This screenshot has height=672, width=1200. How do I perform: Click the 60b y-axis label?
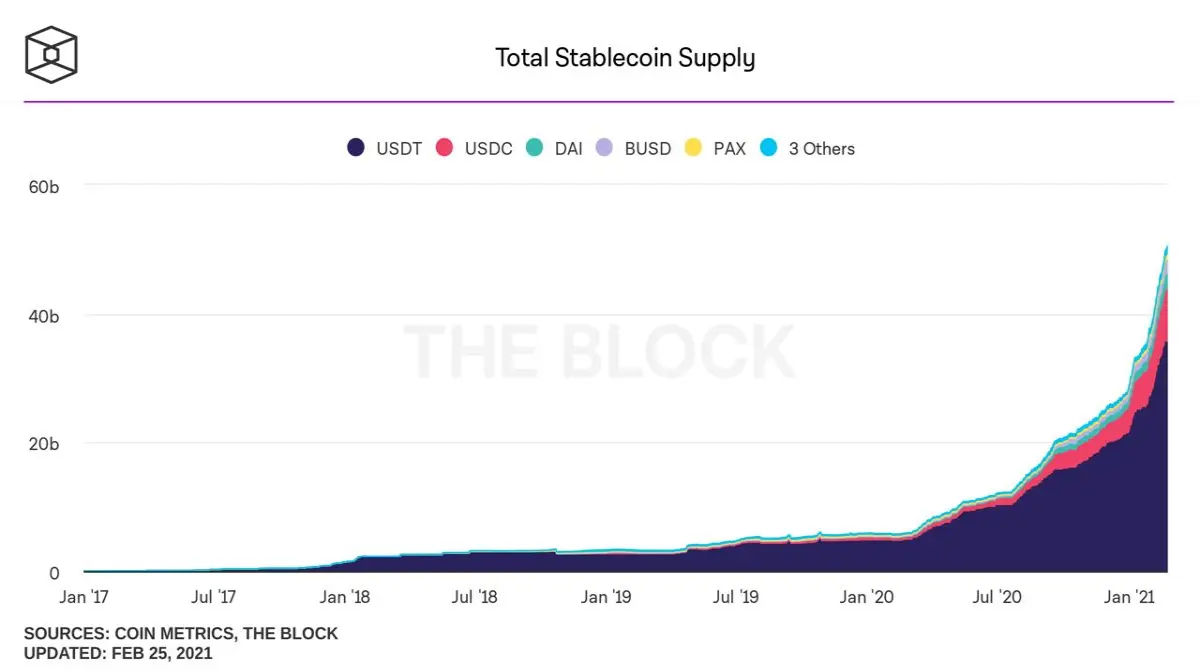(42, 186)
